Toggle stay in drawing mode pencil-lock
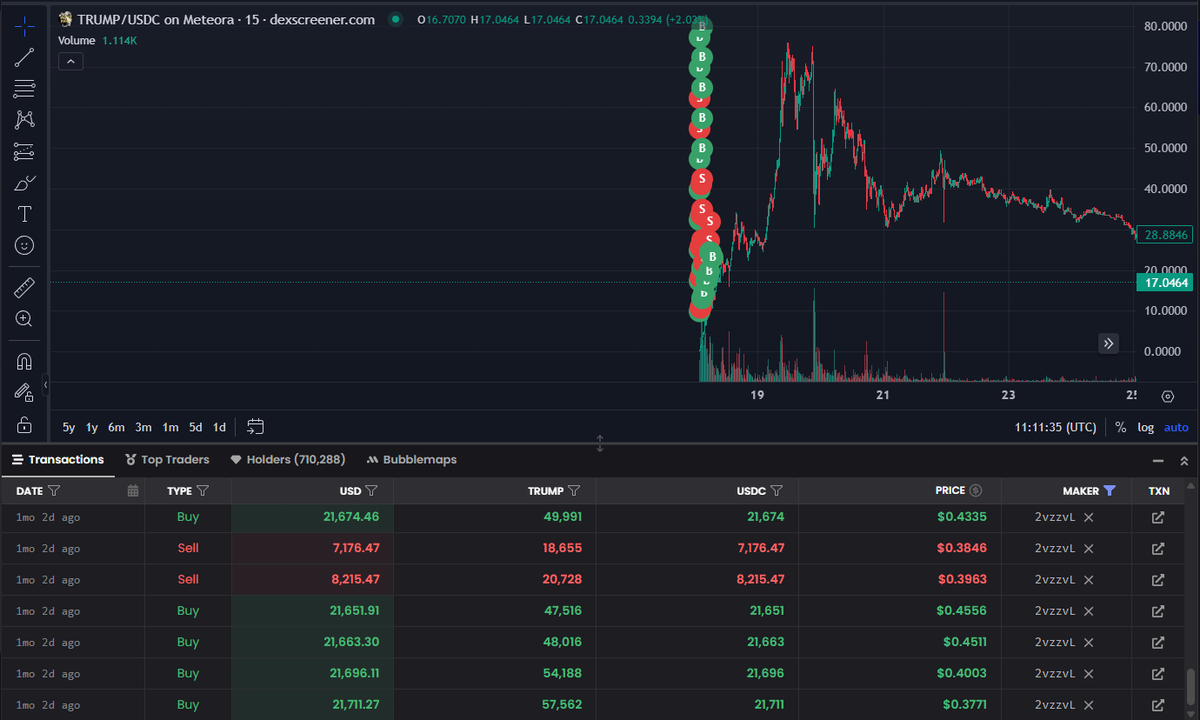 24,393
